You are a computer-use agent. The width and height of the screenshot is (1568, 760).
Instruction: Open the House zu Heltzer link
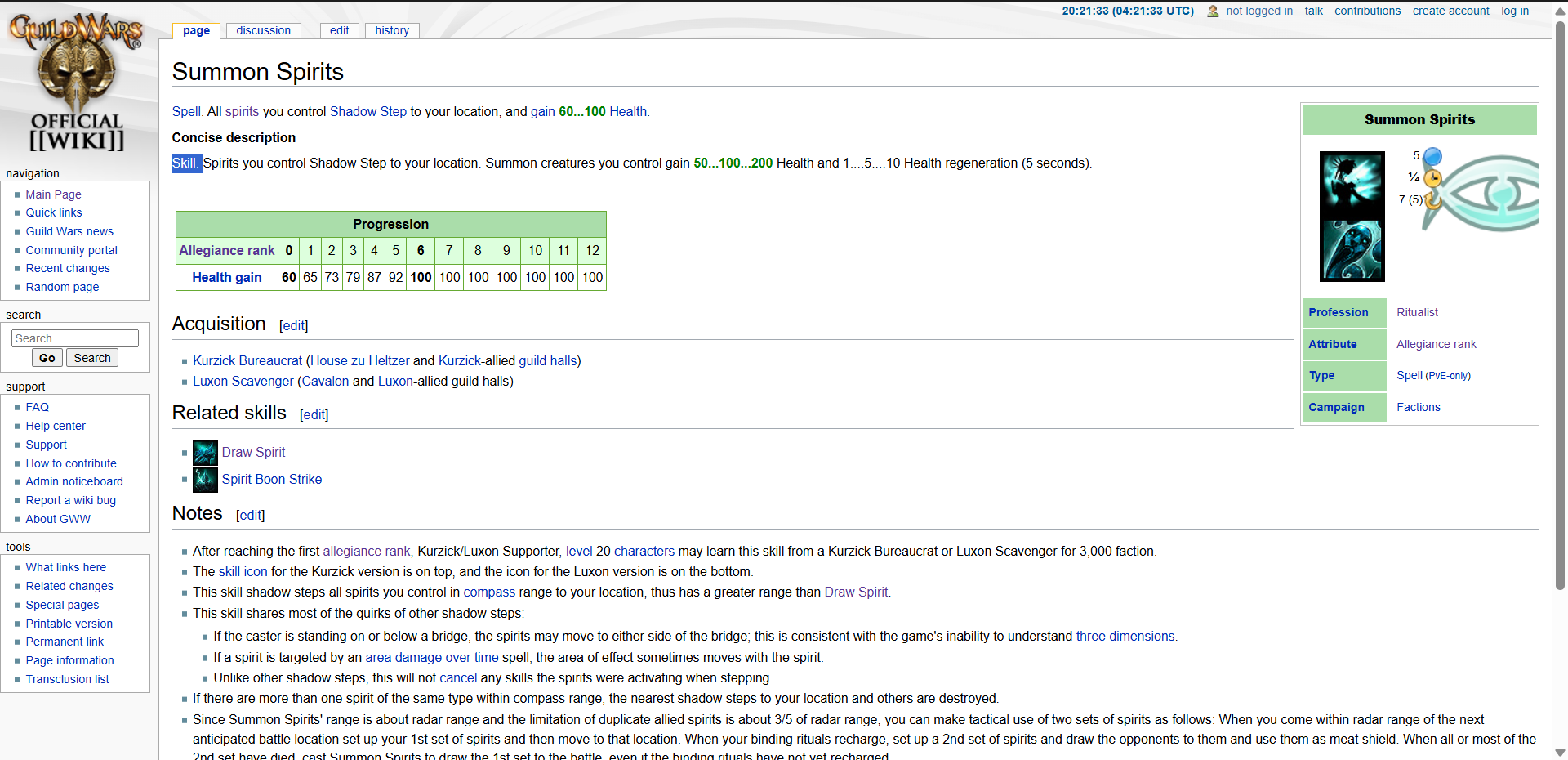[359, 360]
